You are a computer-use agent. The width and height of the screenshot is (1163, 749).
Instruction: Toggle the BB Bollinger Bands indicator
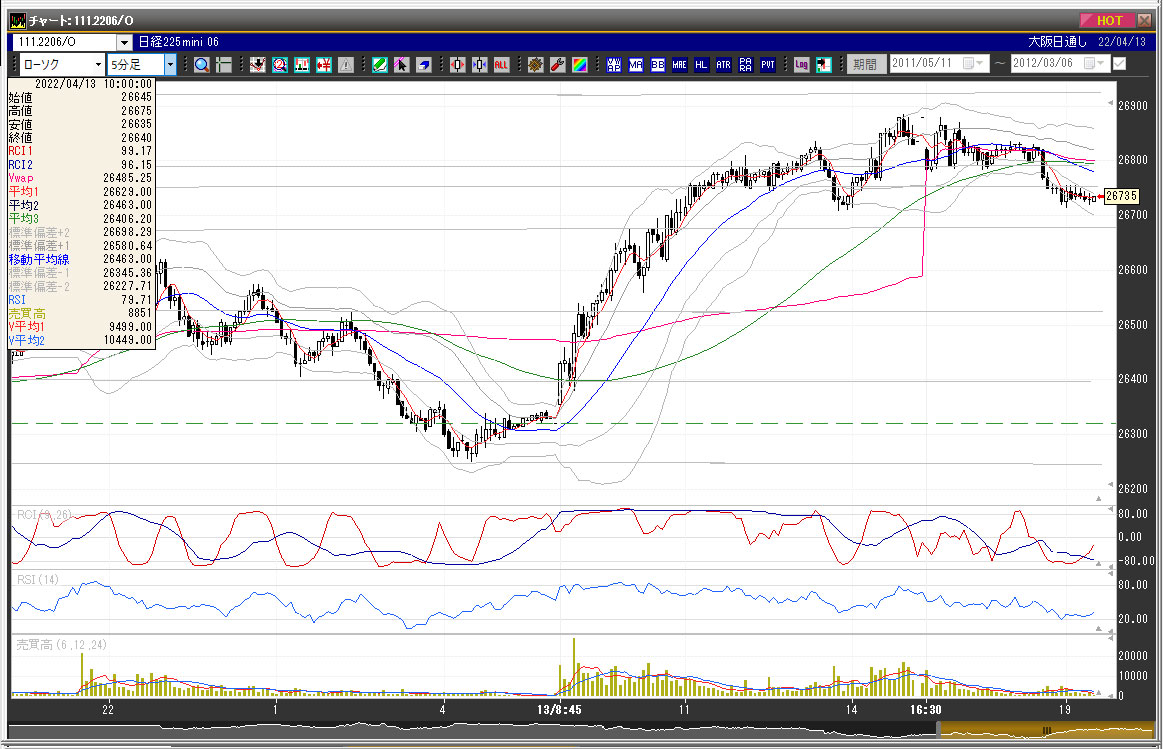point(658,65)
